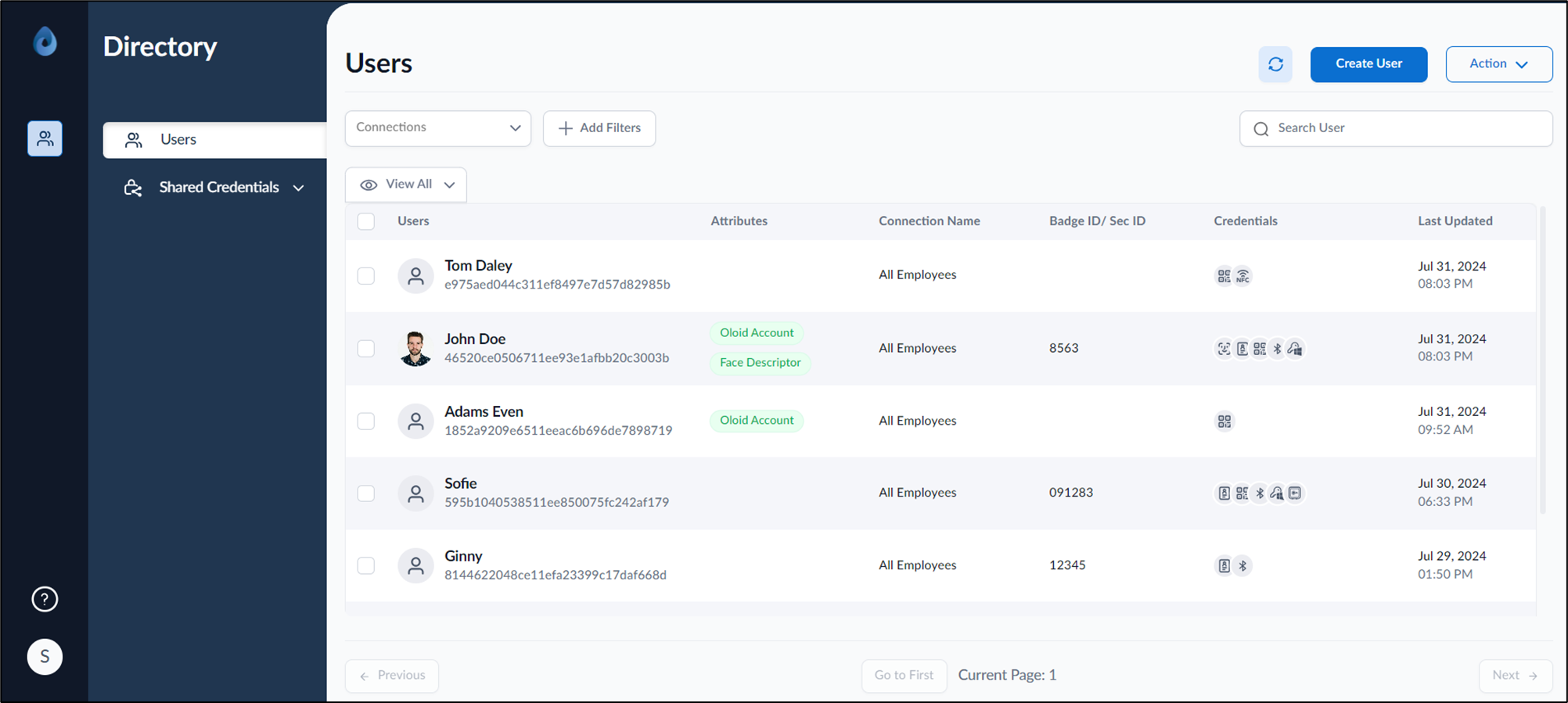Viewport: 1568px width, 703px height.
Task: Click the users table vertical scrollbar
Action: point(1543,360)
